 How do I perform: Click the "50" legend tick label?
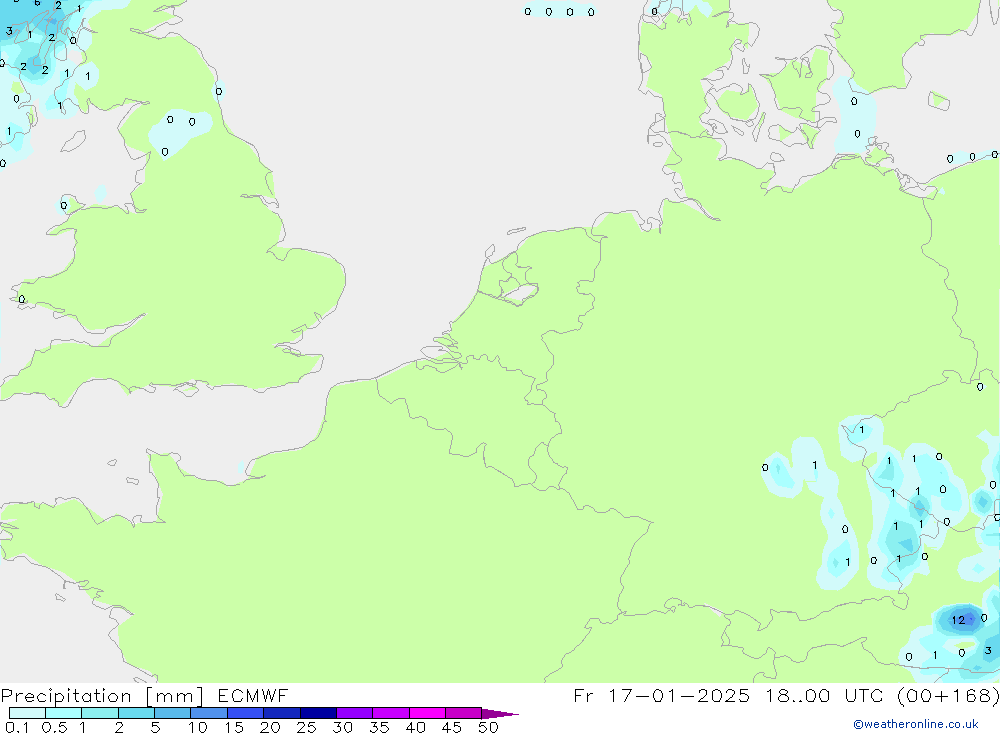click(487, 727)
